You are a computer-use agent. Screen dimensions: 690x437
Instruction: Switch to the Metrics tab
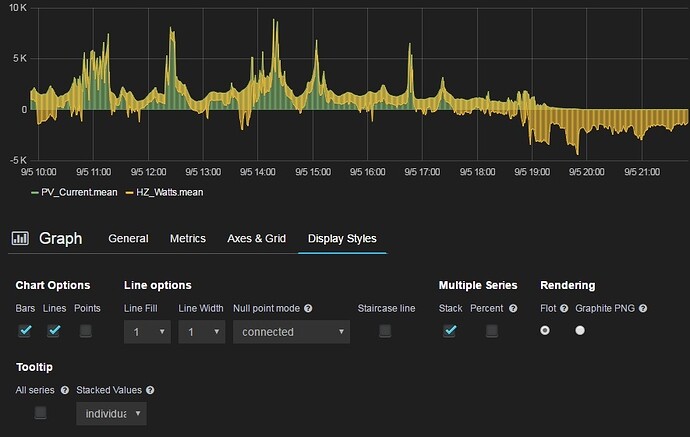(187, 238)
